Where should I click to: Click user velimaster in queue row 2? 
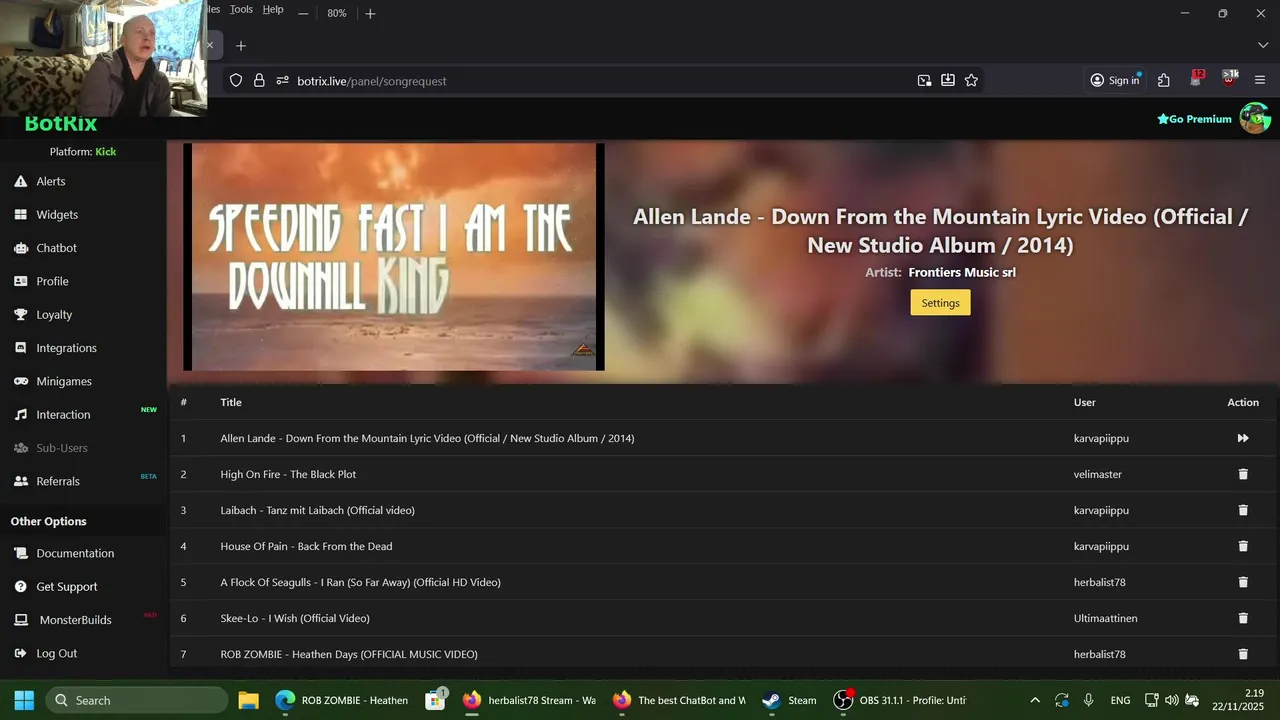(x=1098, y=474)
